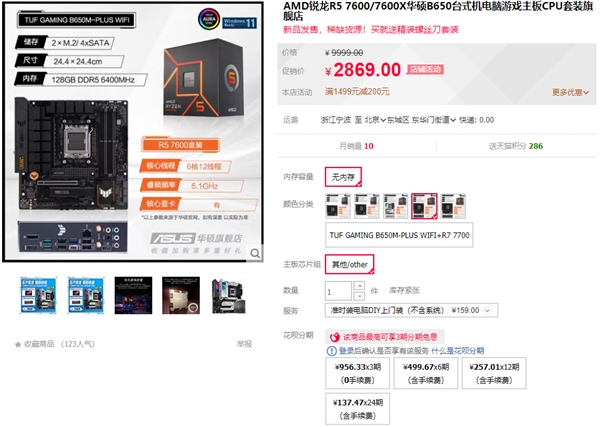View the CPU chip gallery thumbnail
Viewport: 600px width, 427px height.
click(181, 295)
